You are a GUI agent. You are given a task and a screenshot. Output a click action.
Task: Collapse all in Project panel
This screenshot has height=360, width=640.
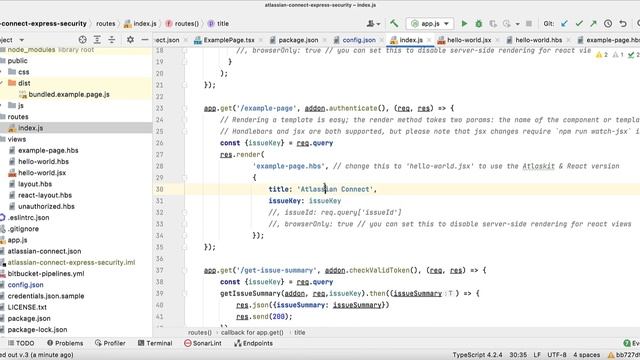pos(111,40)
